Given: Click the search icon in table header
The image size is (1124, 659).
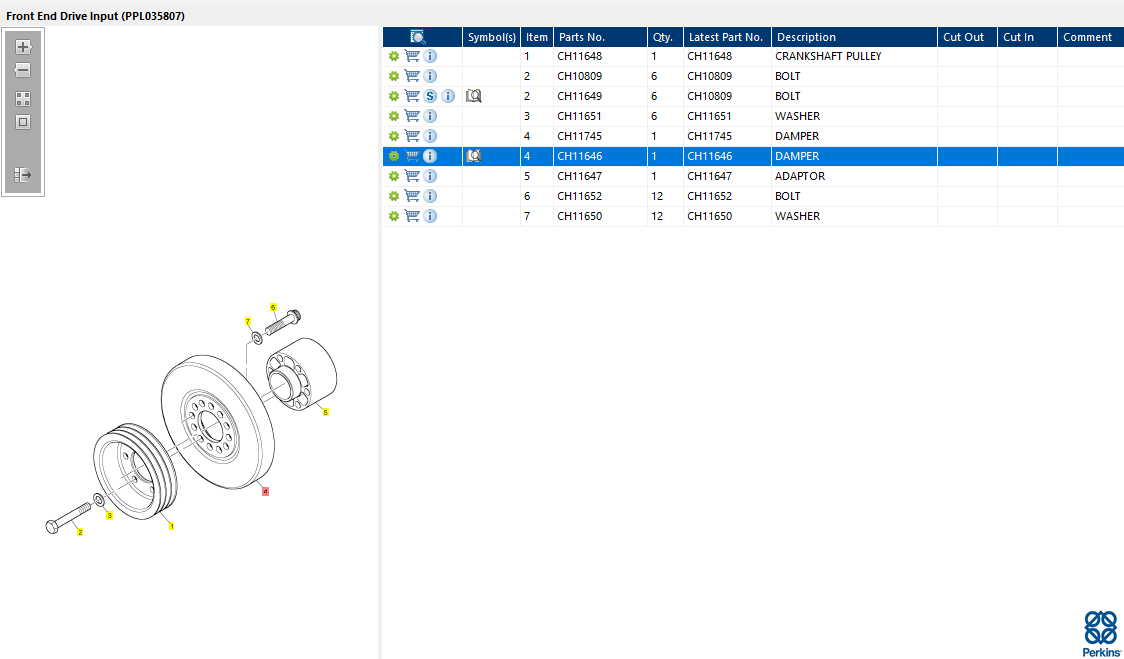Looking at the screenshot, I should click(x=418, y=37).
